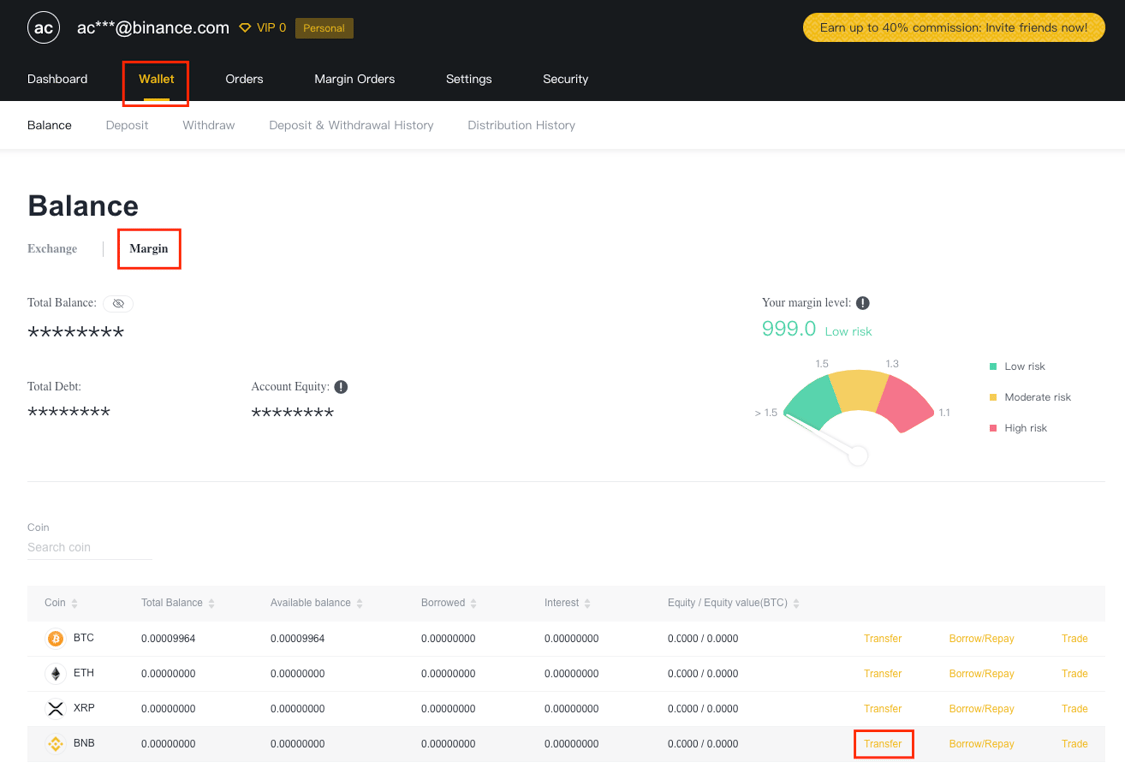This screenshot has height=768, width=1125.
Task: Select the BNB coin icon
Action: point(56,743)
